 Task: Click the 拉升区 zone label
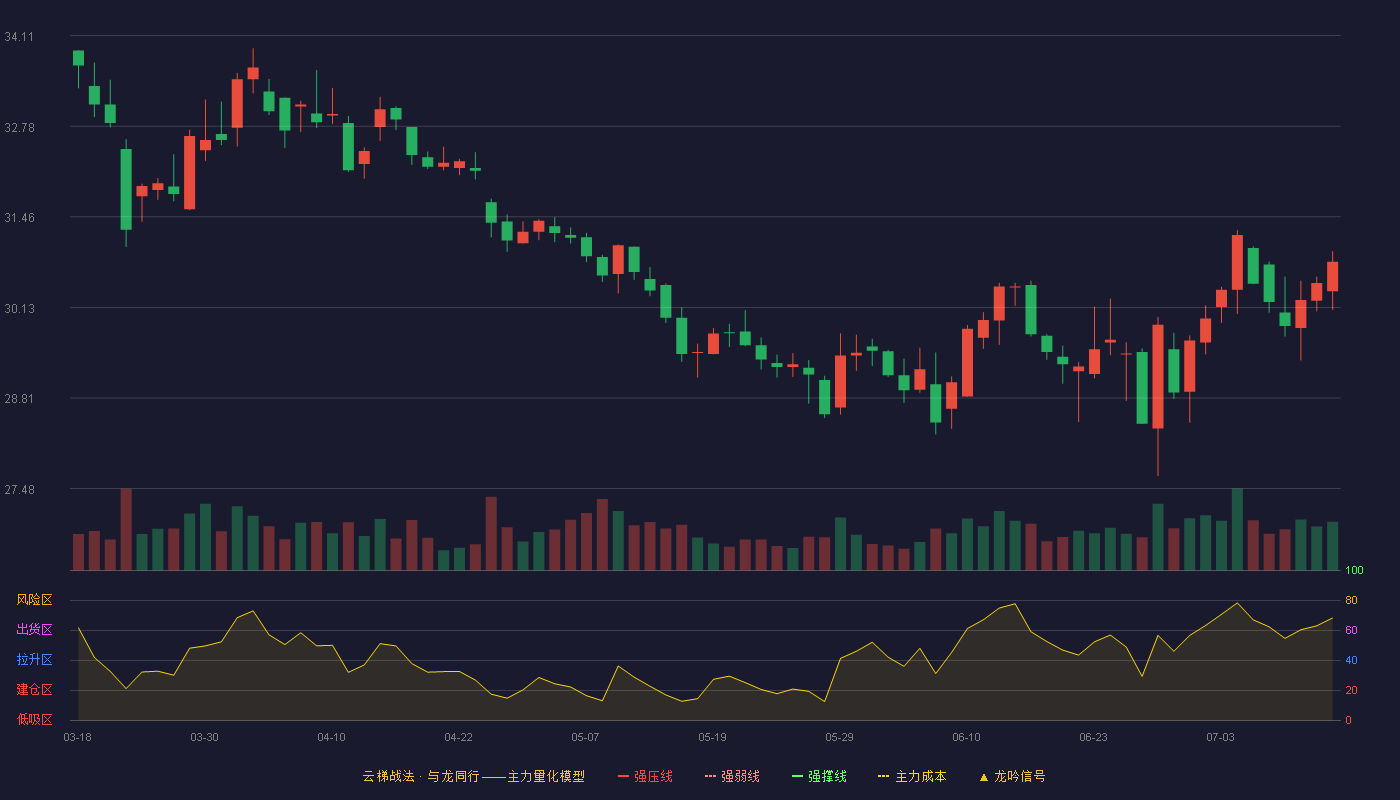(x=34, y=660)
